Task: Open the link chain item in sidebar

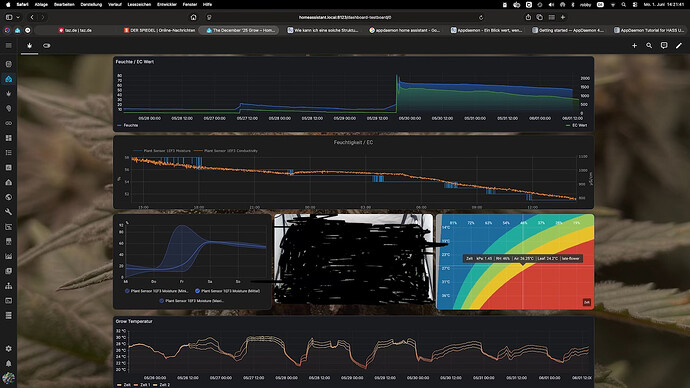Action: click(8, 123)
